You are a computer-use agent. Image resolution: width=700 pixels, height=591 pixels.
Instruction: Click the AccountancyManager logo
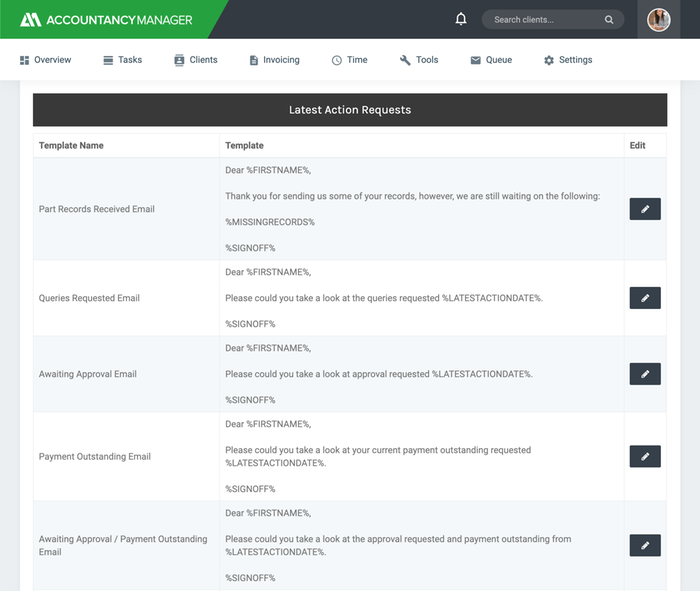pyautogui.click(x=111, y=19)
